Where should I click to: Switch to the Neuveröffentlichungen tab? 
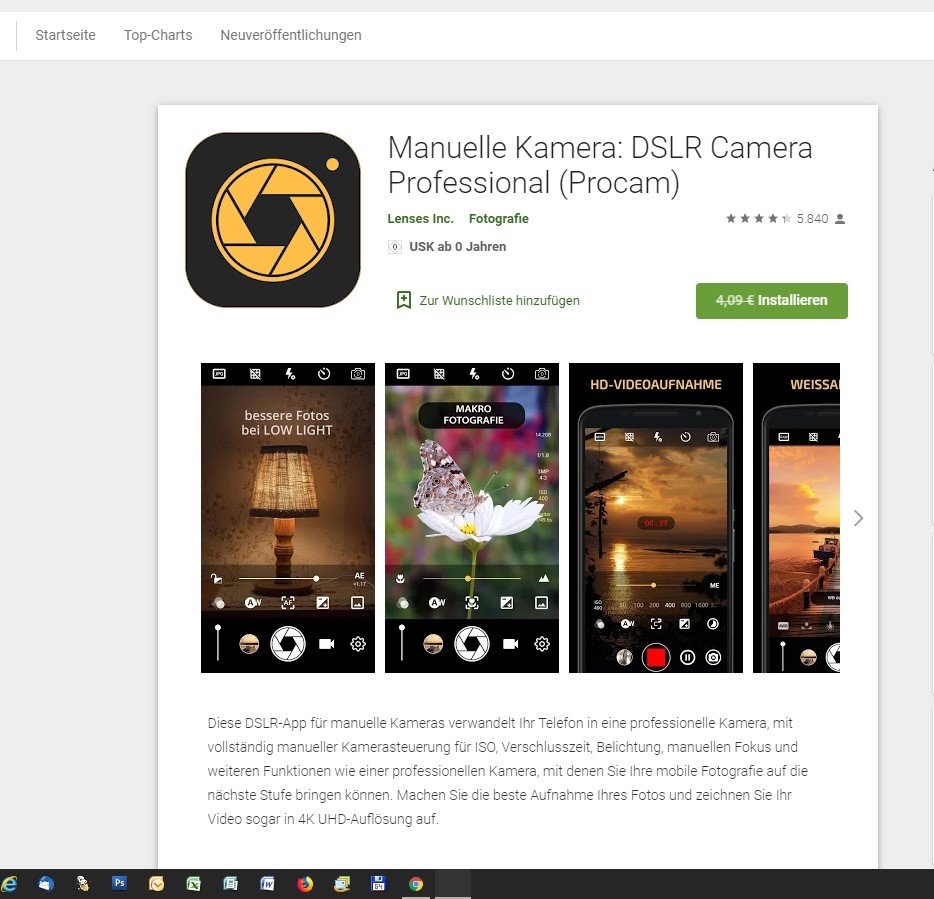click(291, 35)
